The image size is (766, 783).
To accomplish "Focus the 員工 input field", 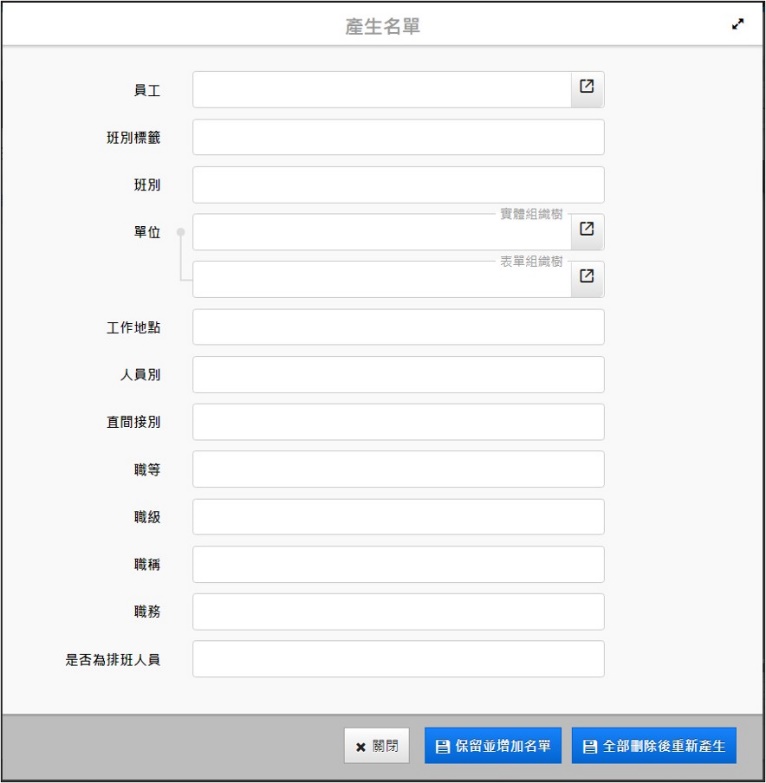I will [381, 89].
